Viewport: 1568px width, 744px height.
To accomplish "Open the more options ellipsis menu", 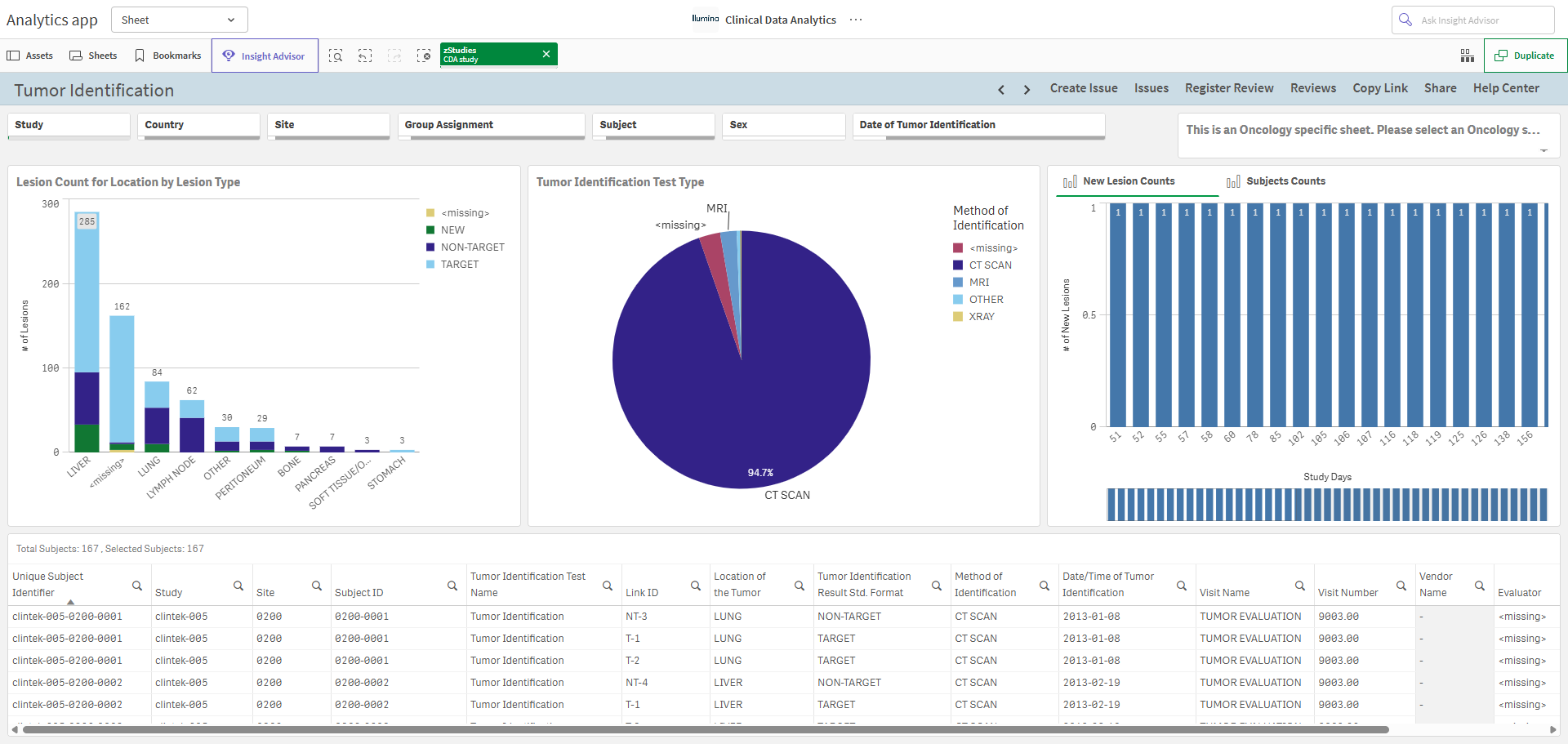I will click(x=856, y=20).
